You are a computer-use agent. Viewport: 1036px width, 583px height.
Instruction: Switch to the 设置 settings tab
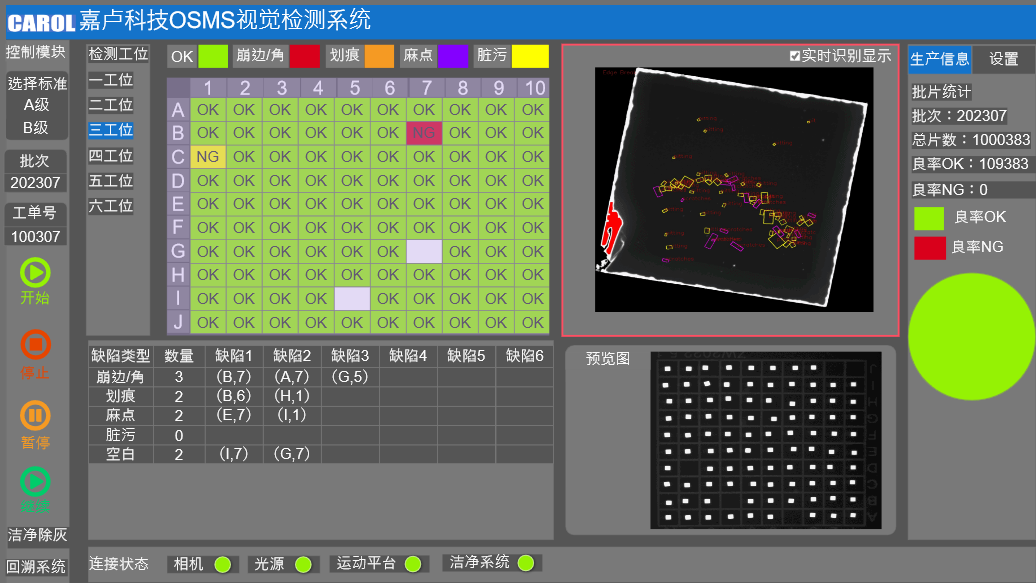(x=1003, y=59)
